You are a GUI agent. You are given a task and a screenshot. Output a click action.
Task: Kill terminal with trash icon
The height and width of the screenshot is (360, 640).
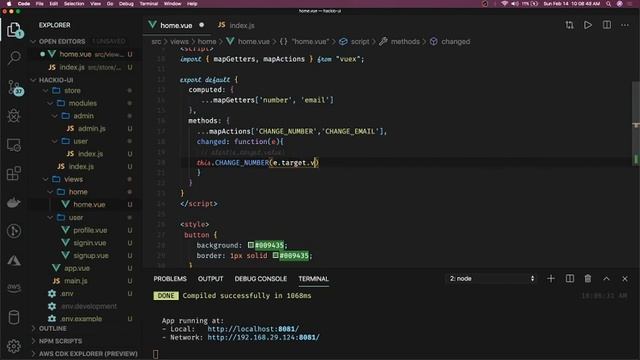[x=588, y=279]
